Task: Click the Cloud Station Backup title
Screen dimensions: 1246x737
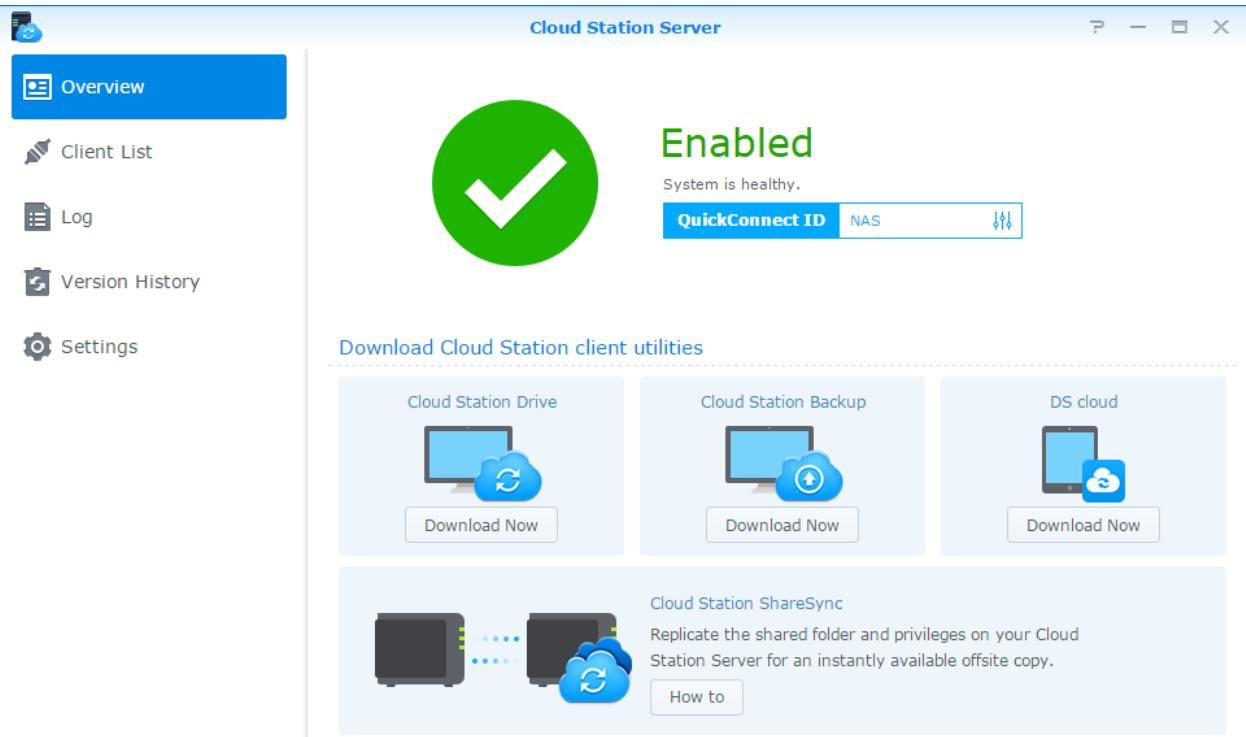Action: click(783, 402)
